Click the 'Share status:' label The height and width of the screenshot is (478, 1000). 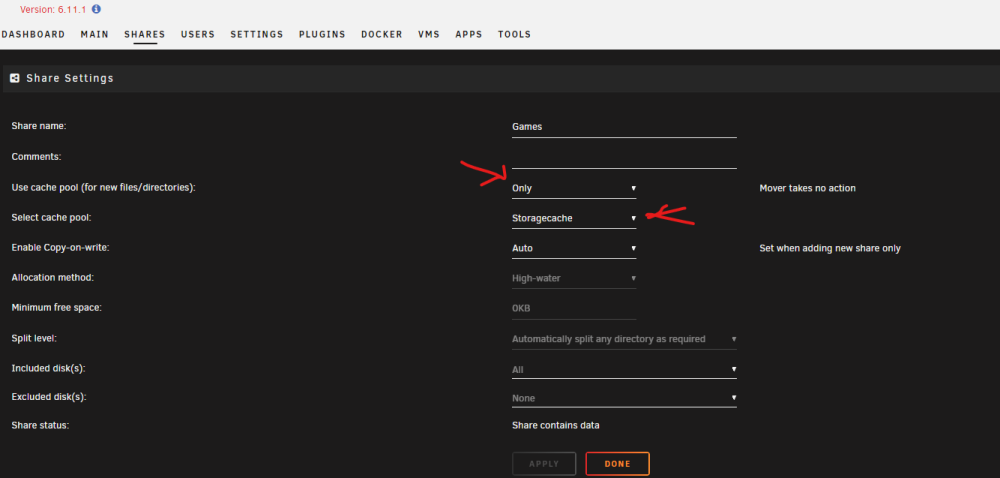coord(40,425)
